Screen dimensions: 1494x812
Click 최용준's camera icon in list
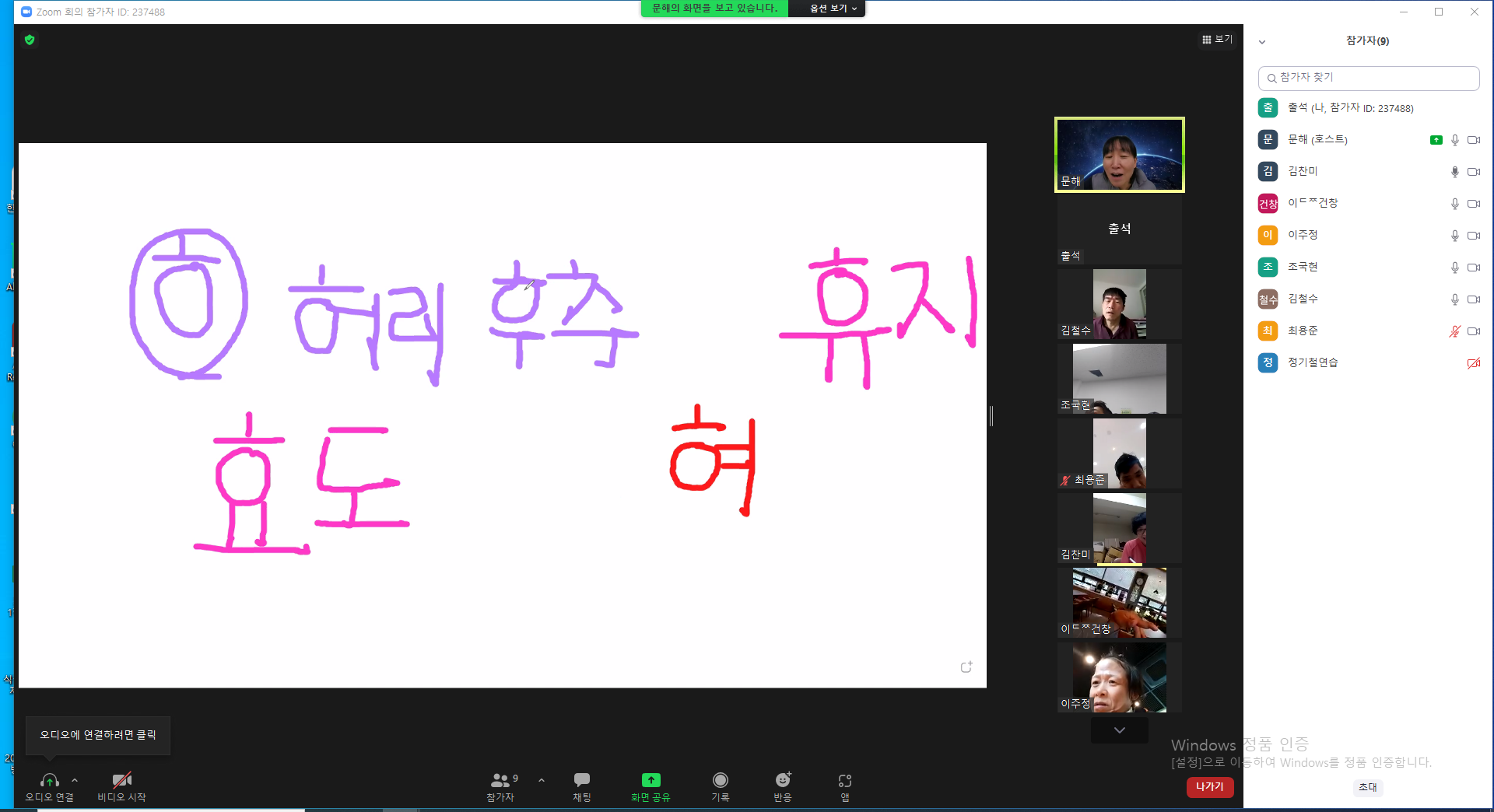1474,331
